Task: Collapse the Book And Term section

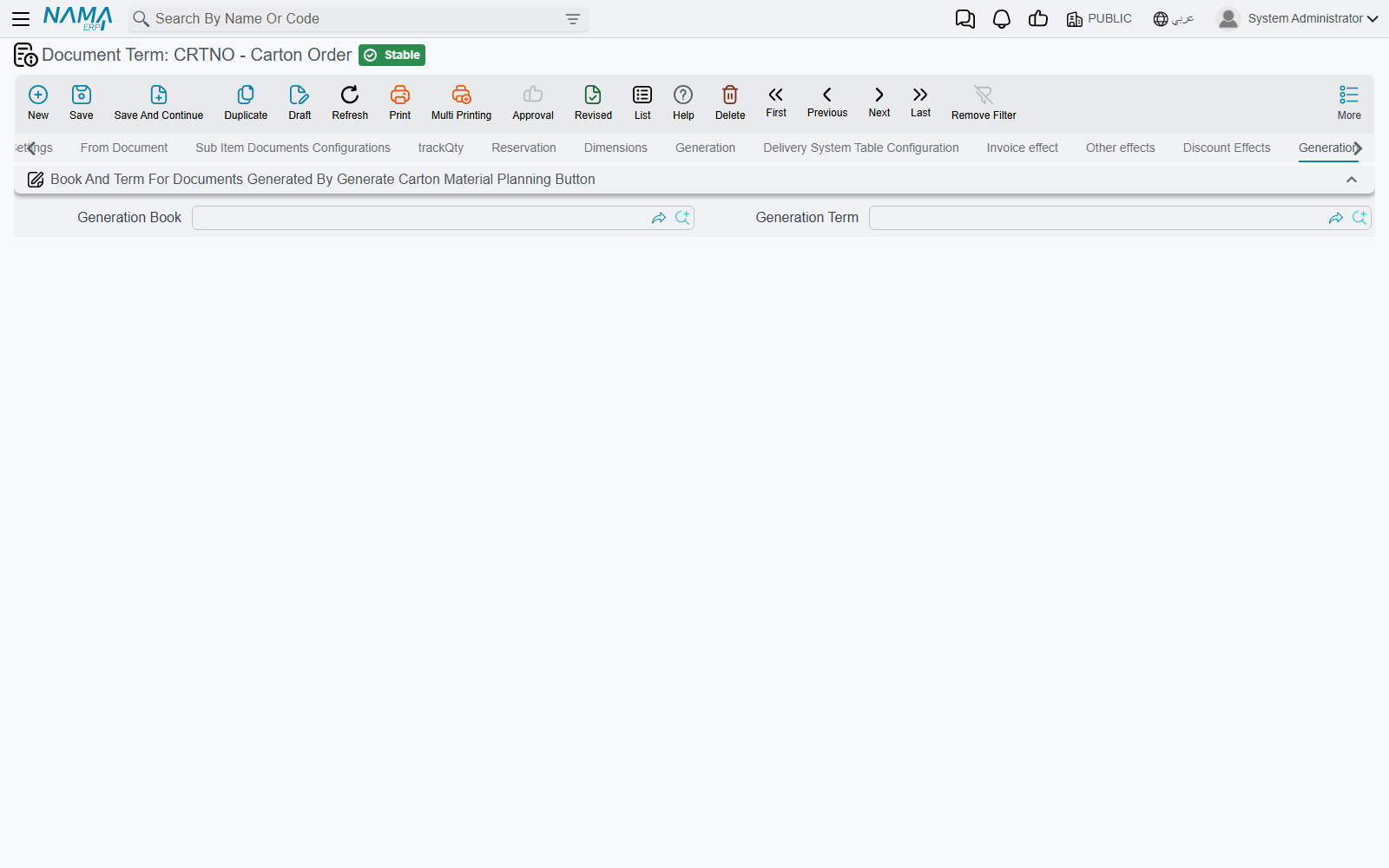Action: pos(1352,180)
